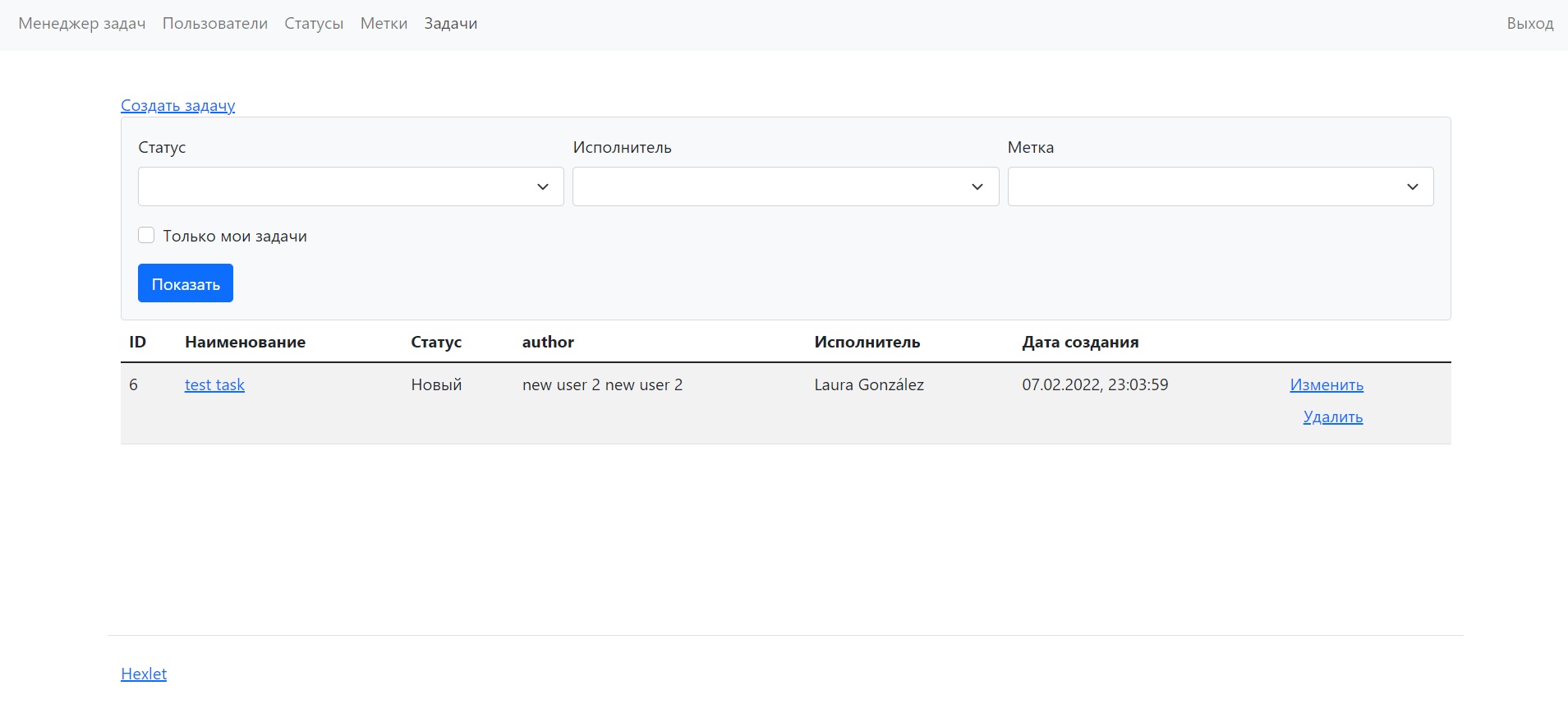Select the Задачи navigation item

click(451, 24)
